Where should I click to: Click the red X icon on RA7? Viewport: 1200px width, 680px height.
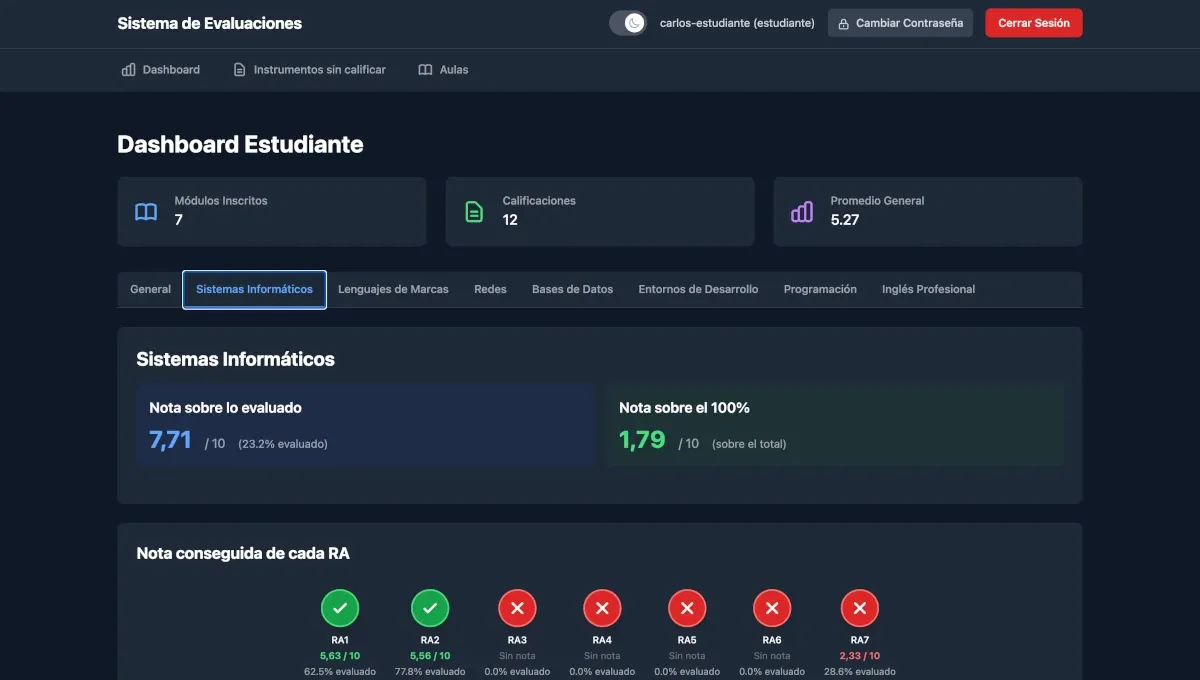point(859,607)
